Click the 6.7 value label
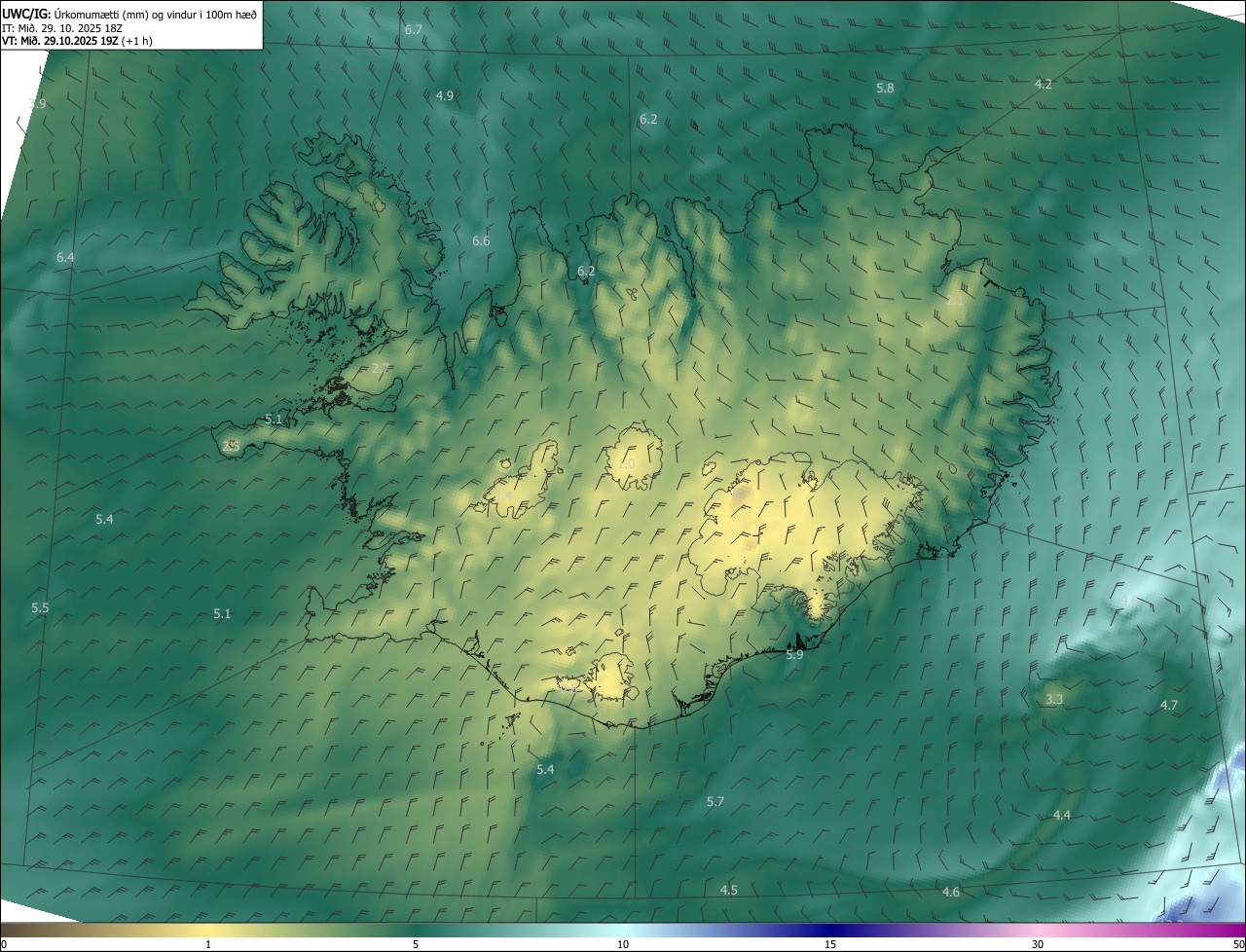Image resolution: width=1246 pixels, height=952 pixels. click(x=414, y=30)
